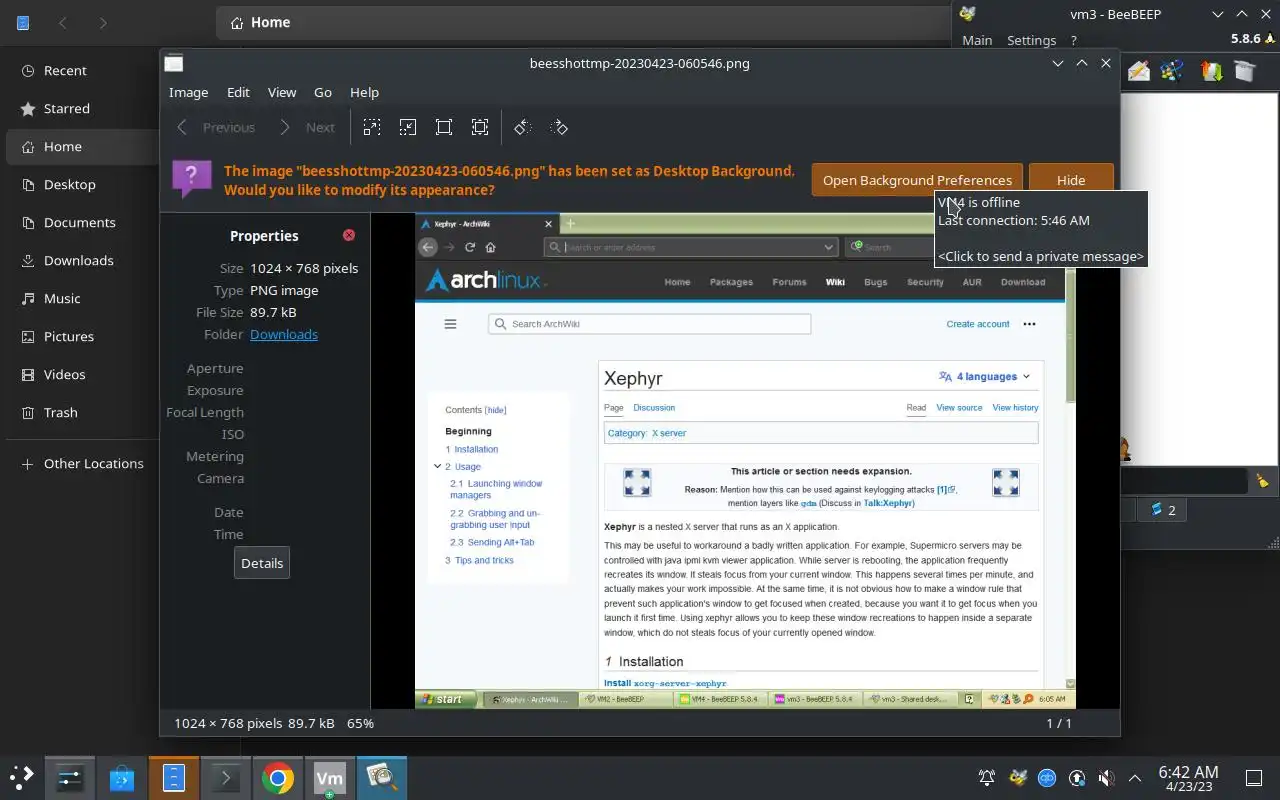Open the Image menu
Viewport: 1280px width, 800px height.
point(188,92)
